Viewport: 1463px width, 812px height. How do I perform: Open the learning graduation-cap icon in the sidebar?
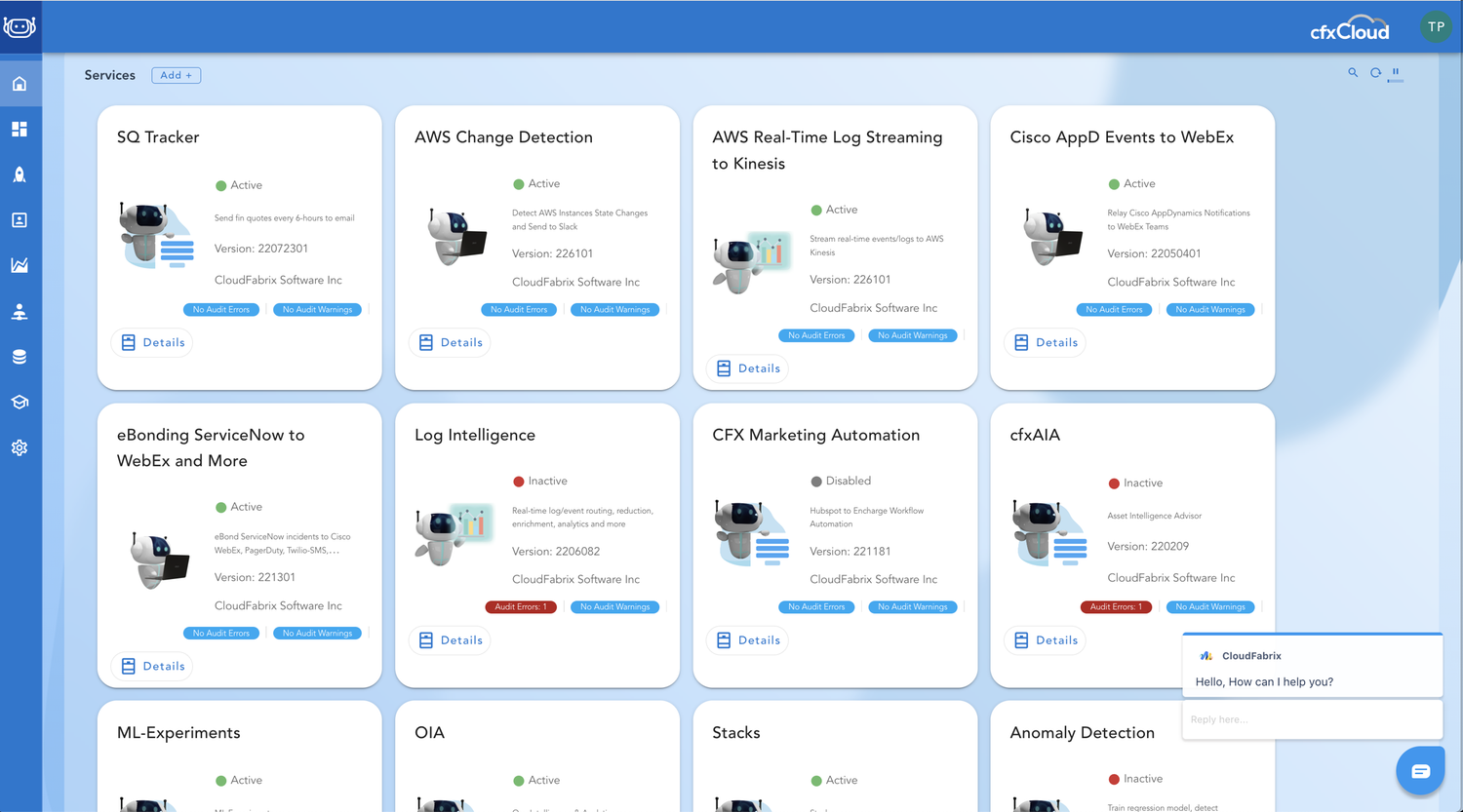click(x=20, y=402)
